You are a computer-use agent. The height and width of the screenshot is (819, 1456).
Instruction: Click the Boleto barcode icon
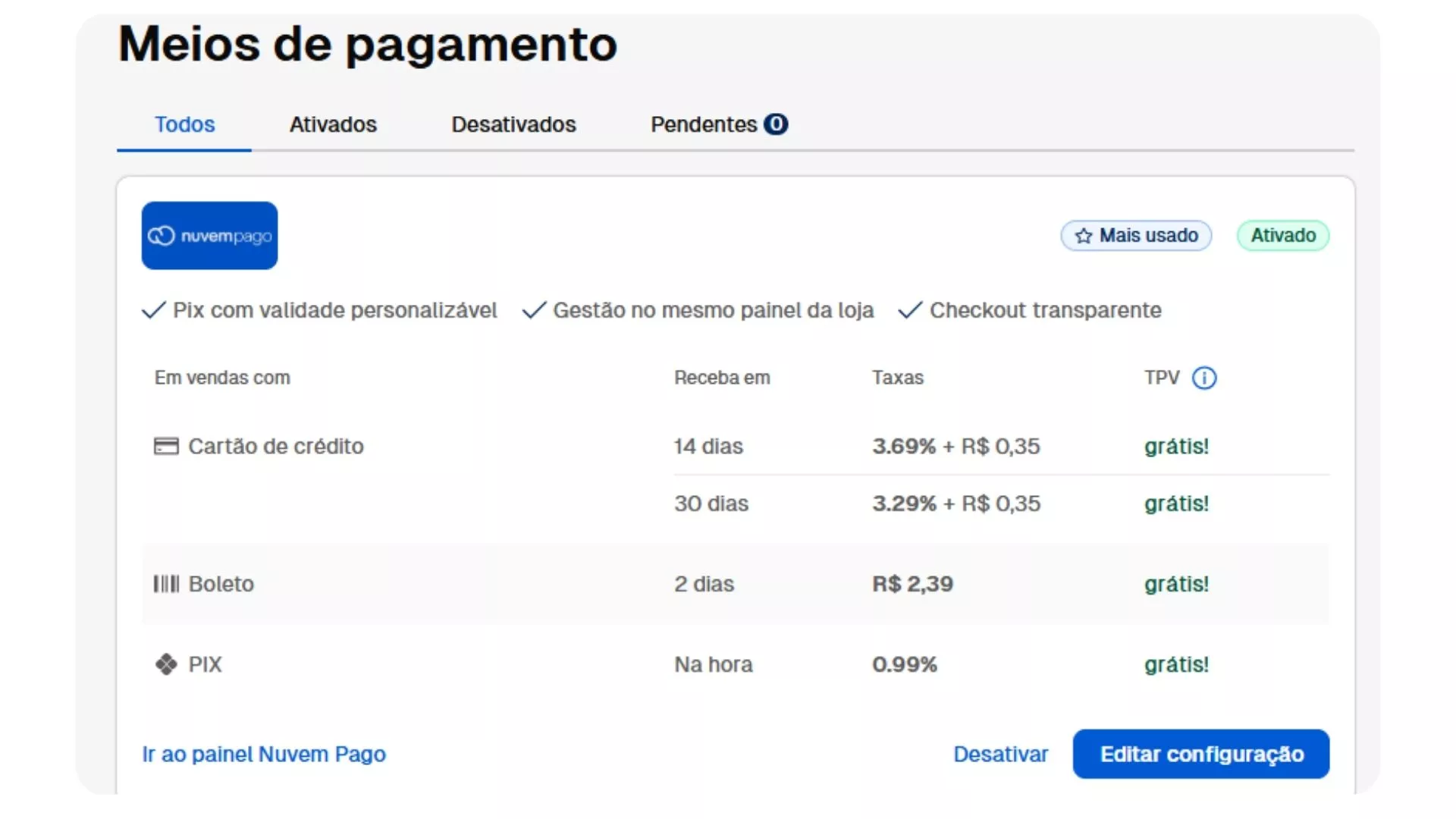coord(166,584)
